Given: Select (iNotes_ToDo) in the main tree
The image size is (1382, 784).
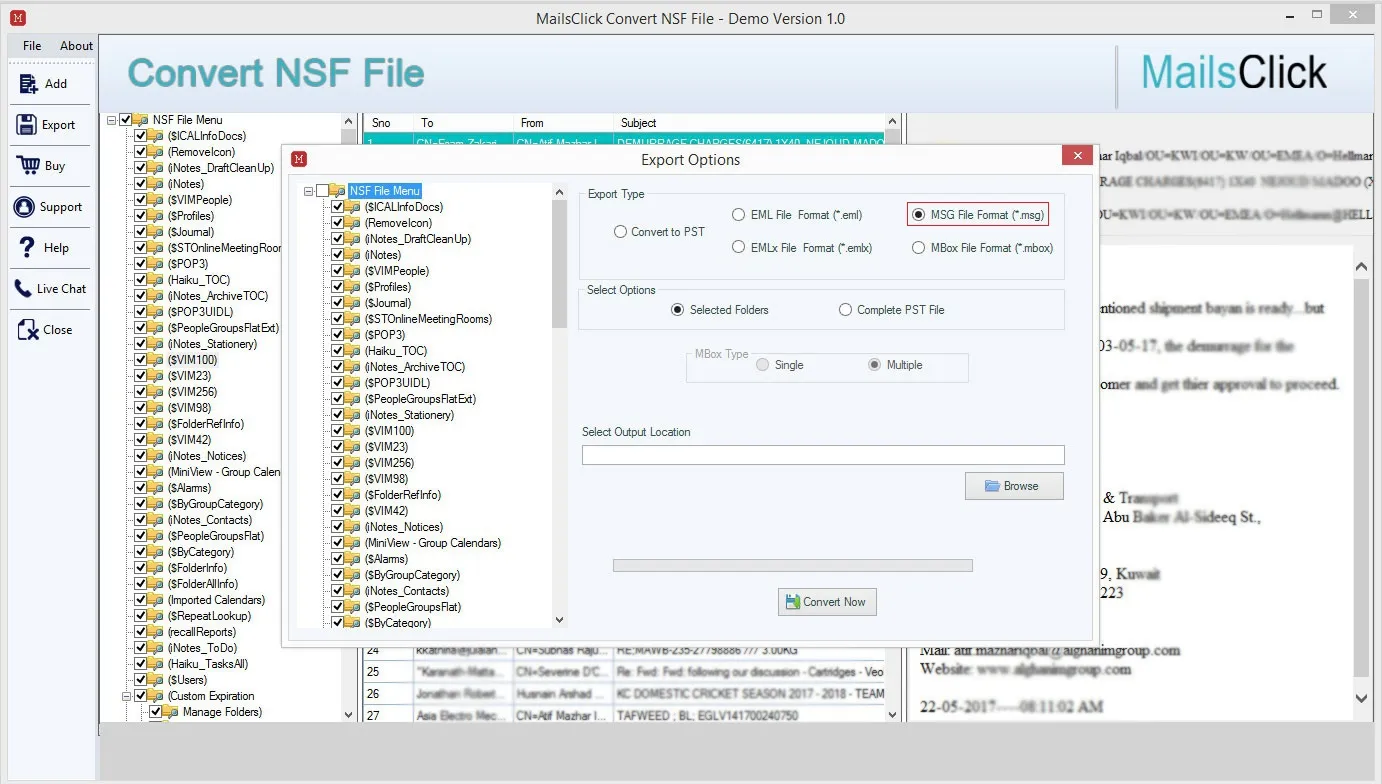Looking at the screenshot, I should pos(202,648).
